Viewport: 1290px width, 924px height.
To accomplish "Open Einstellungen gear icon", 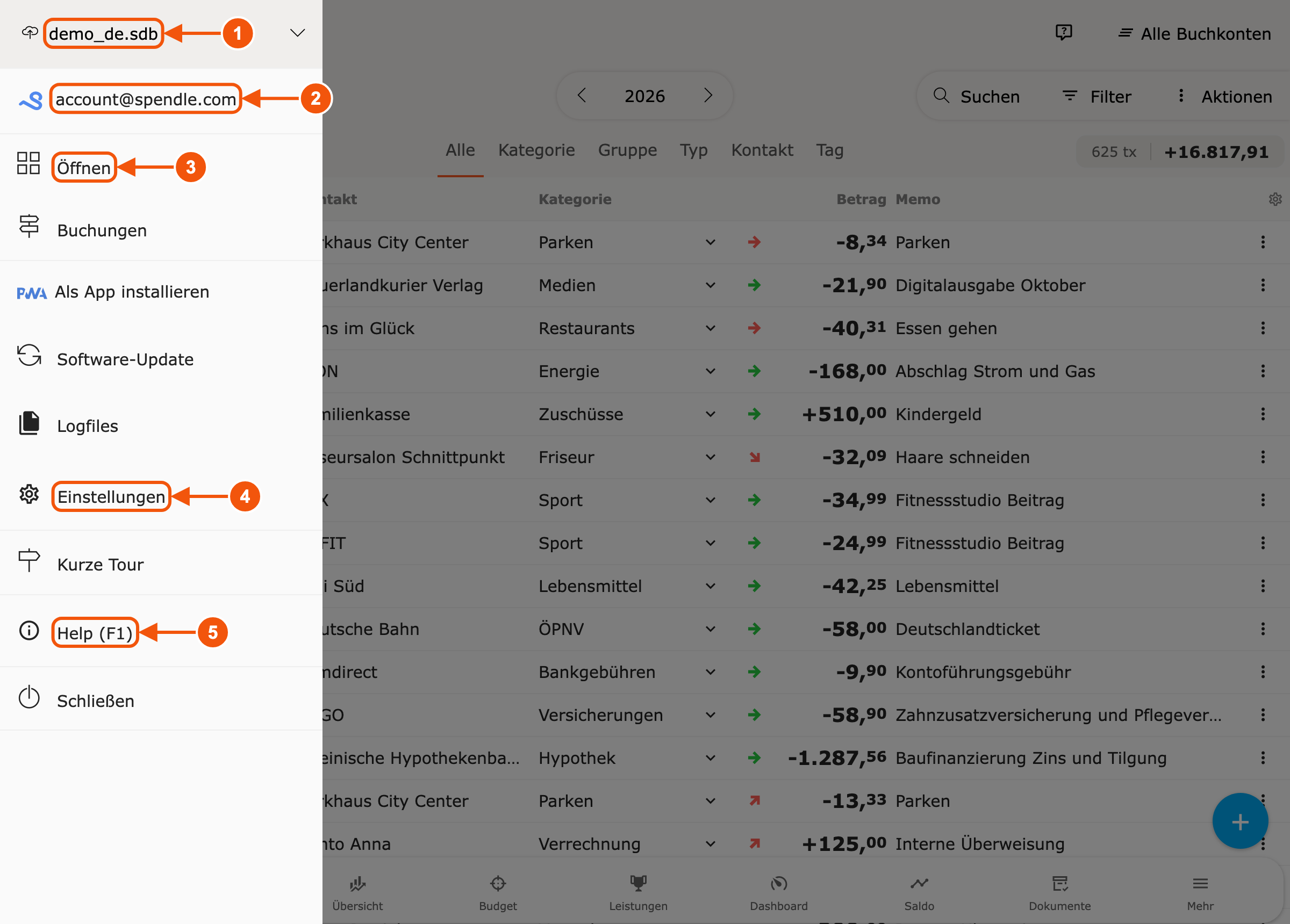I will [29, 494].
